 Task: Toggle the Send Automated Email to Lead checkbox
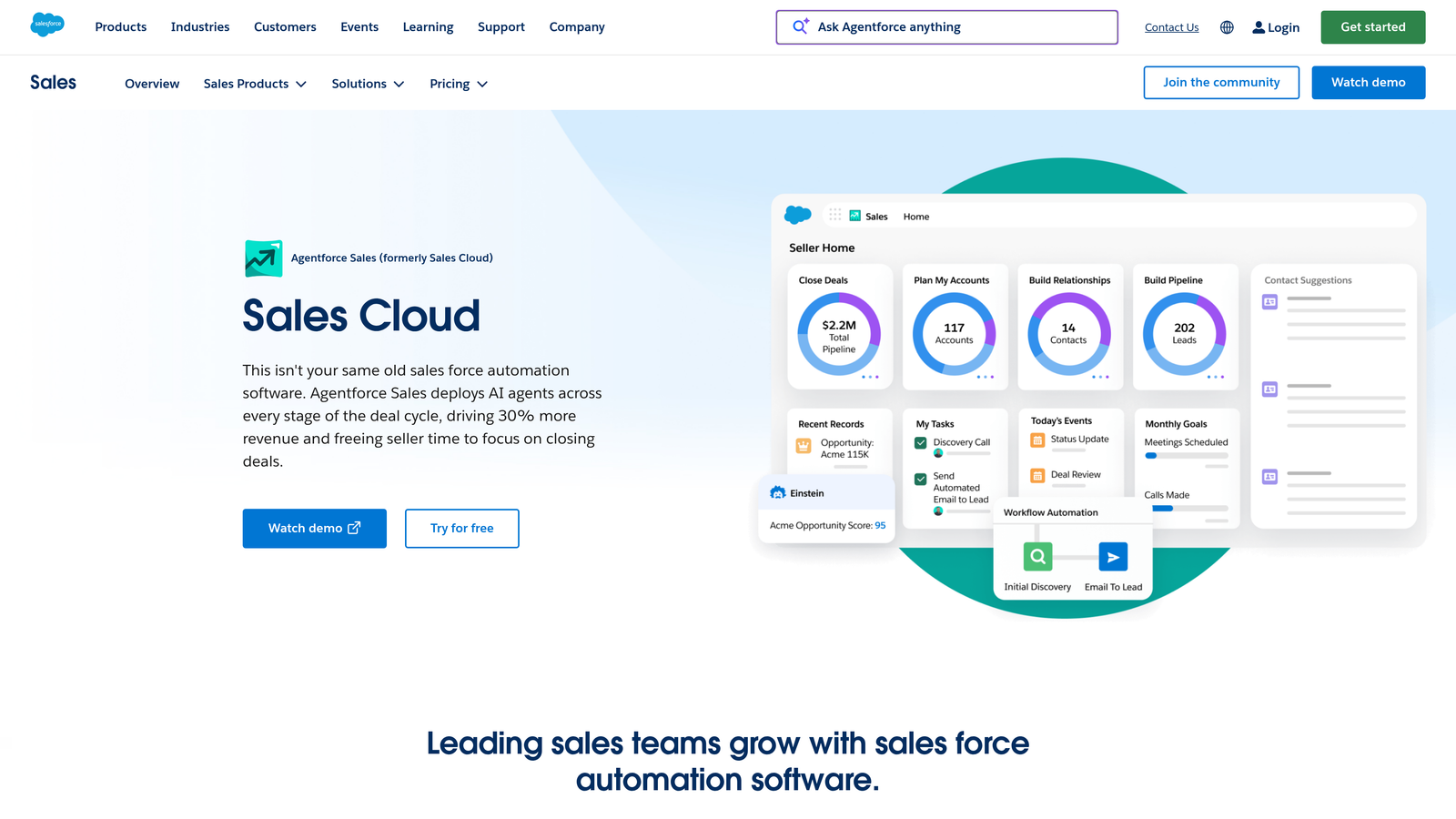tap(921, 479)
